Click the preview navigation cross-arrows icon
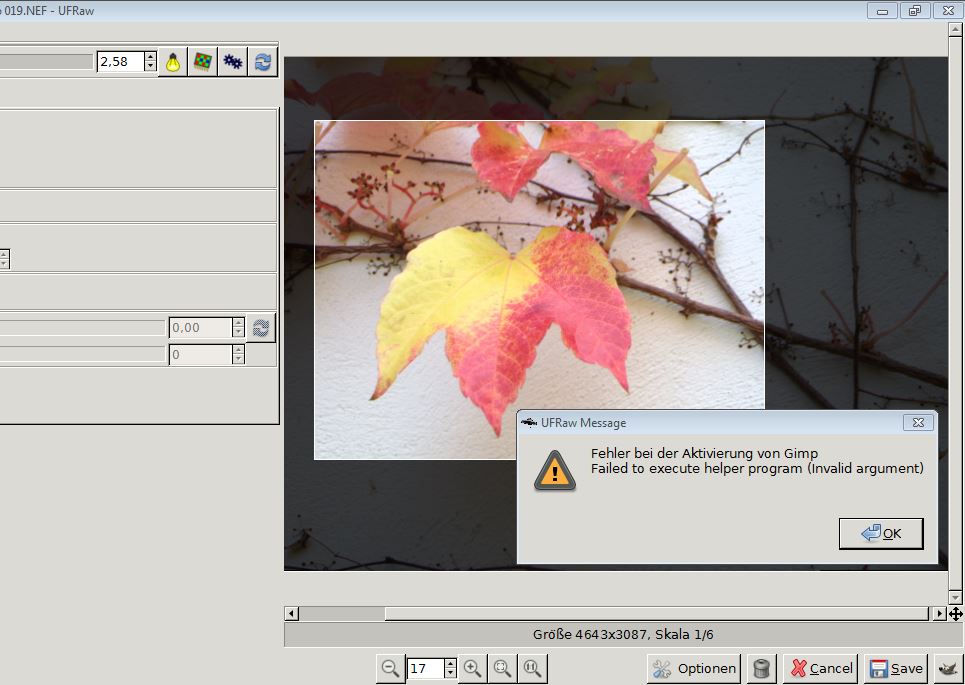 pos(955,613)
